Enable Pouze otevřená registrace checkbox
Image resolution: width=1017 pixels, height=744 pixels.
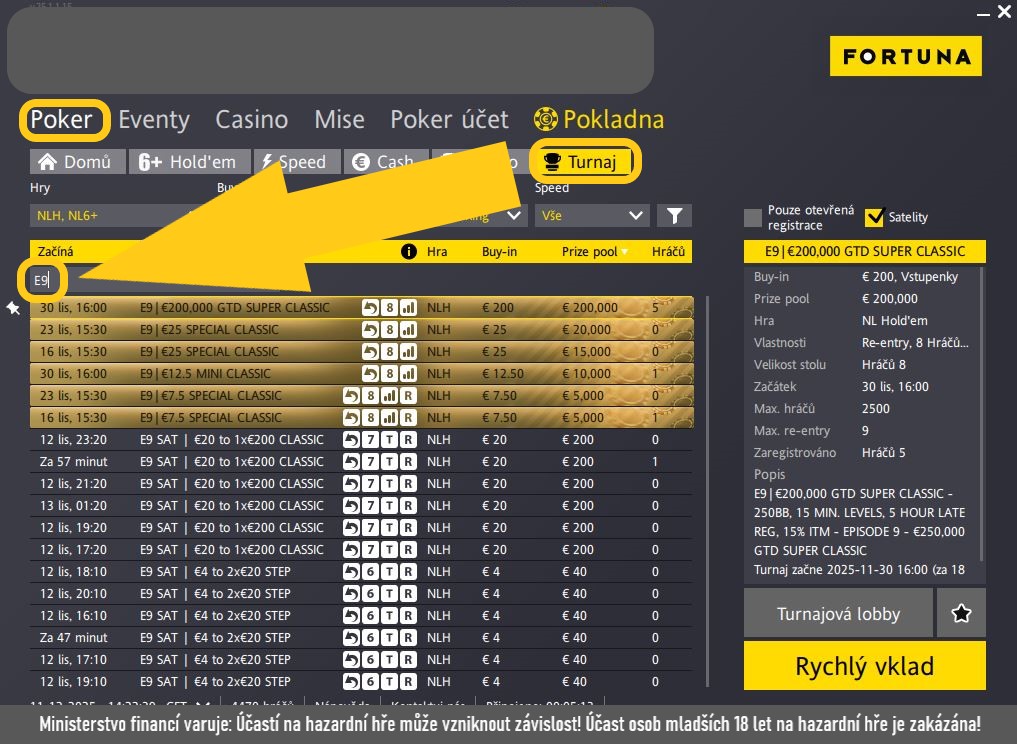753,218
